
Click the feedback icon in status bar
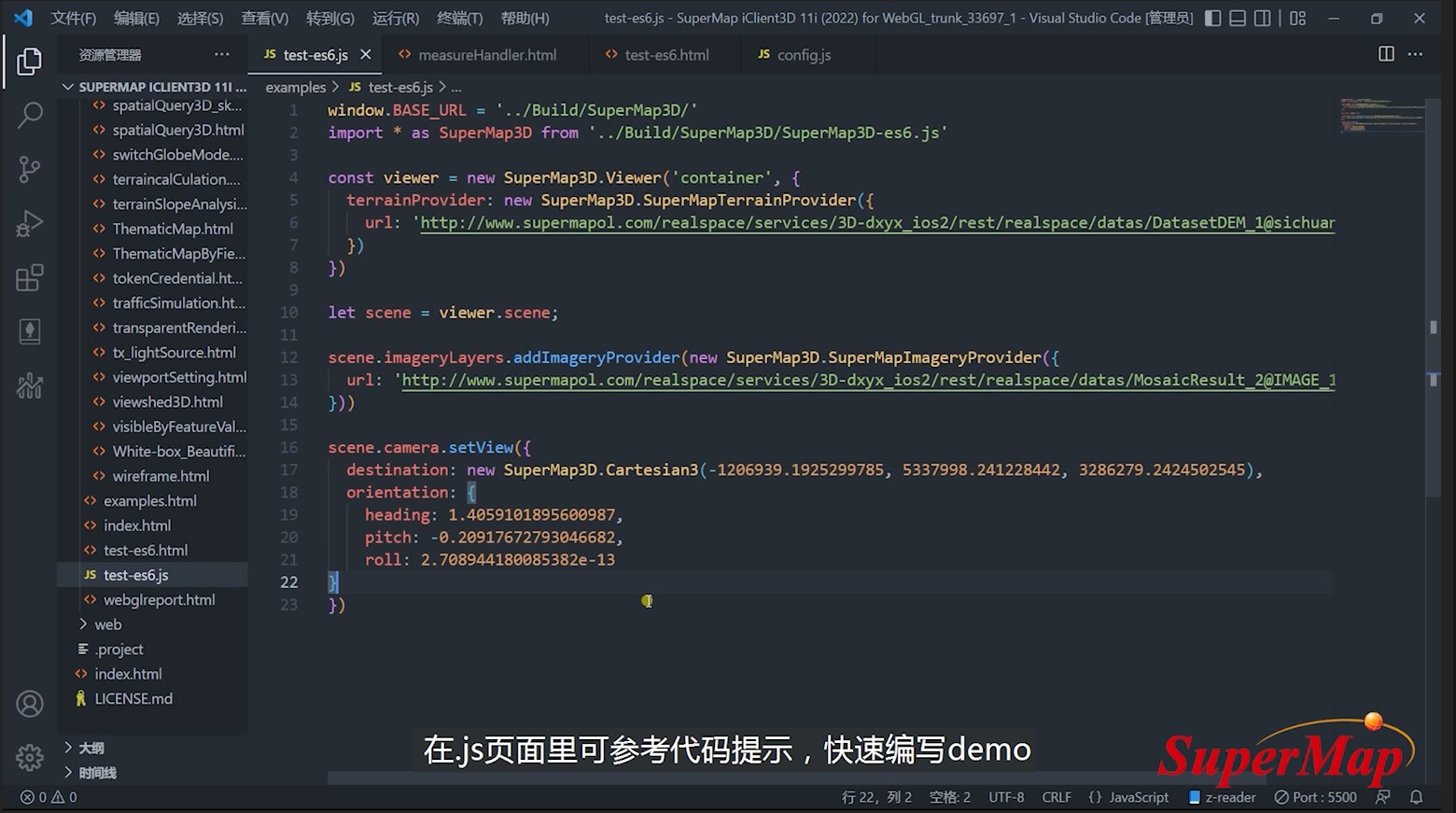[x=1383, y=797]
